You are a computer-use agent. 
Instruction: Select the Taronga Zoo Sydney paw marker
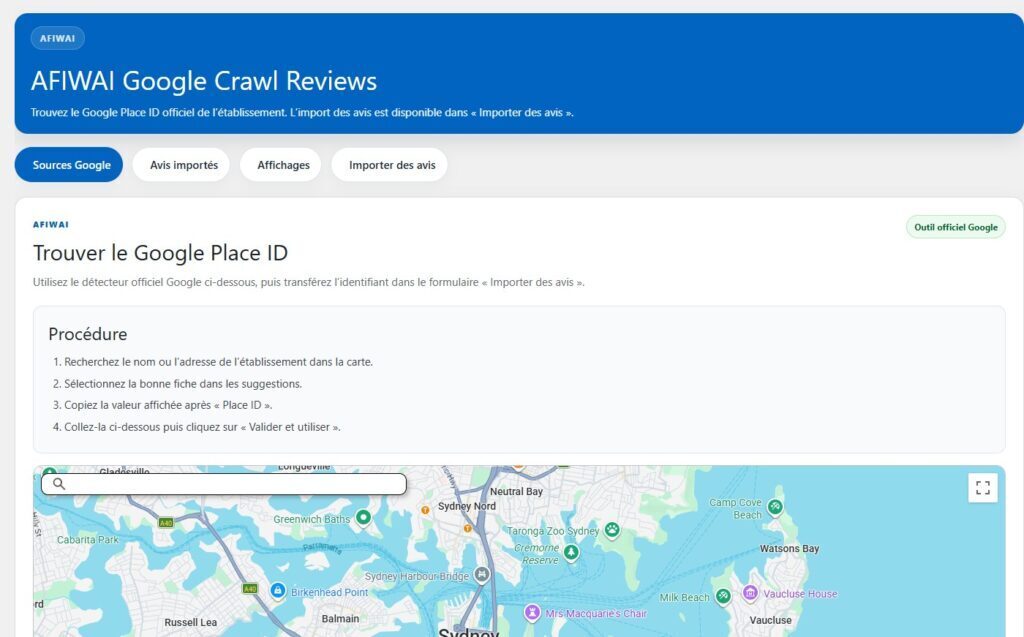click(x=612, y=530)
